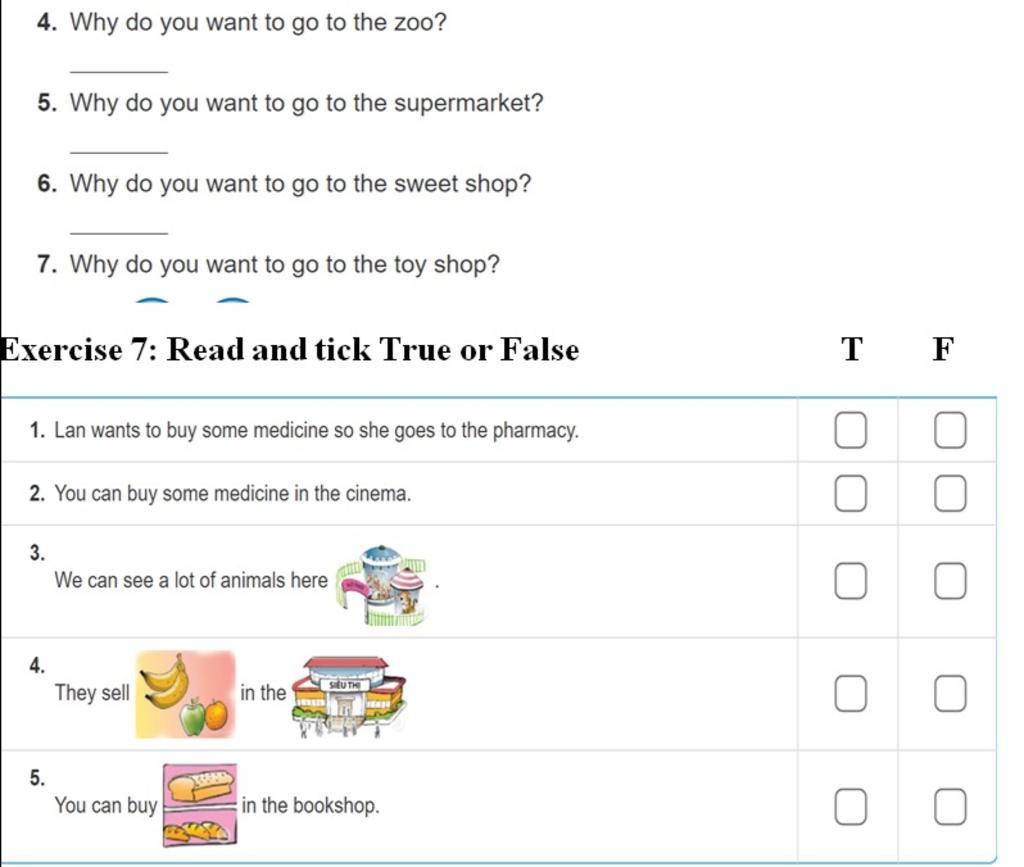
Task: Tick False for the bookshop sentence
Action: (950, 806)
